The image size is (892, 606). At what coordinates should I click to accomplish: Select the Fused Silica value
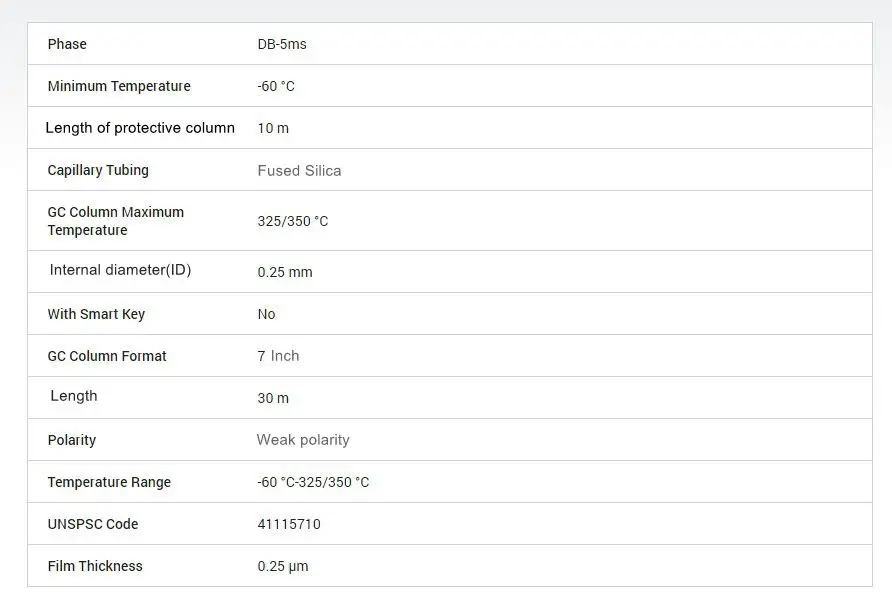[299, 171]
